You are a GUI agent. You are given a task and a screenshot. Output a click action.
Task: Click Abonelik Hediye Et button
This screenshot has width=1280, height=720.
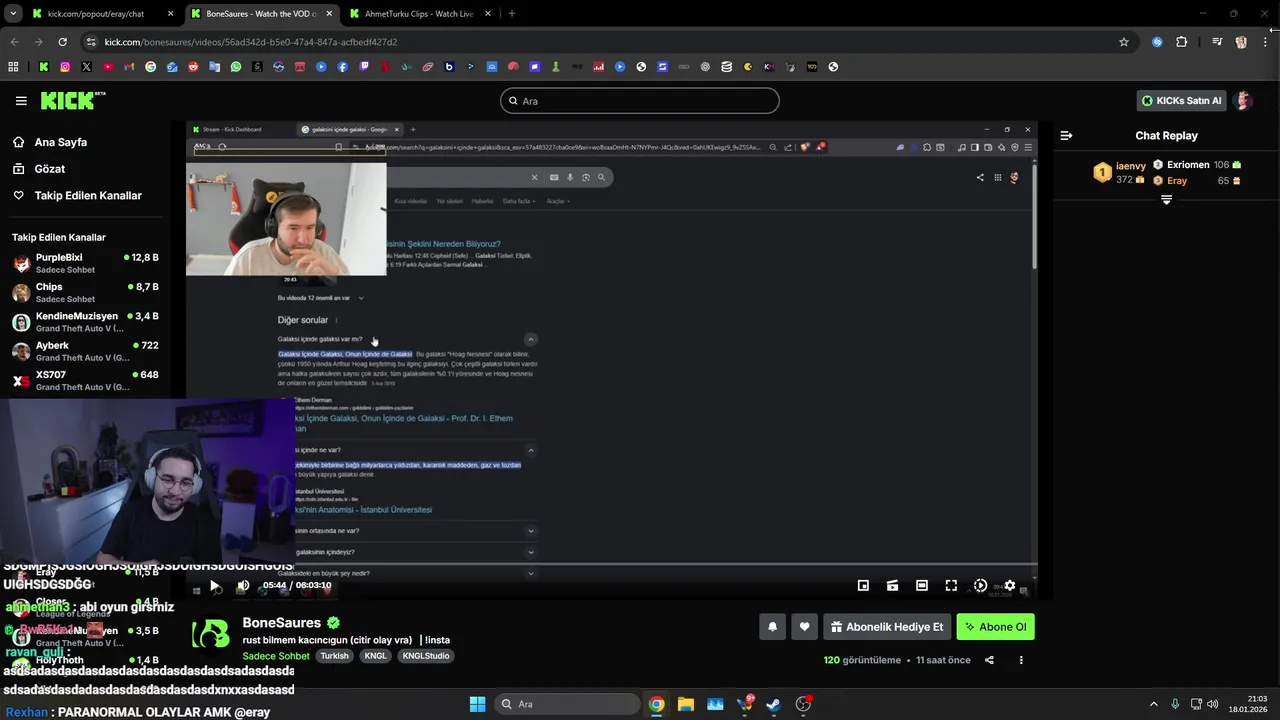pos(887,627)
